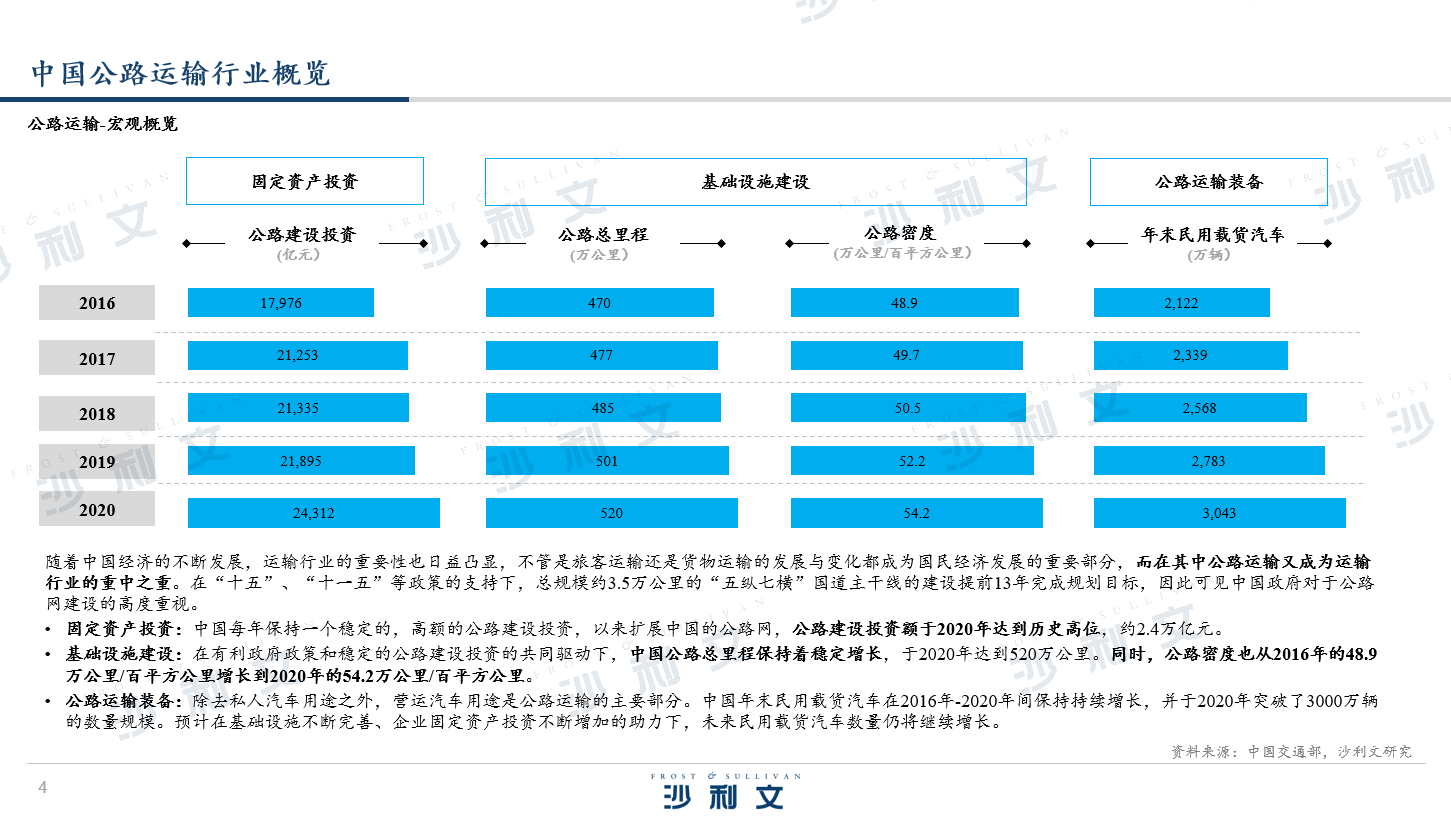Click the source note 资料来源：中国交通部，沙利文研究
The image size is (1451, 817).
click(x=1292, y=752)
